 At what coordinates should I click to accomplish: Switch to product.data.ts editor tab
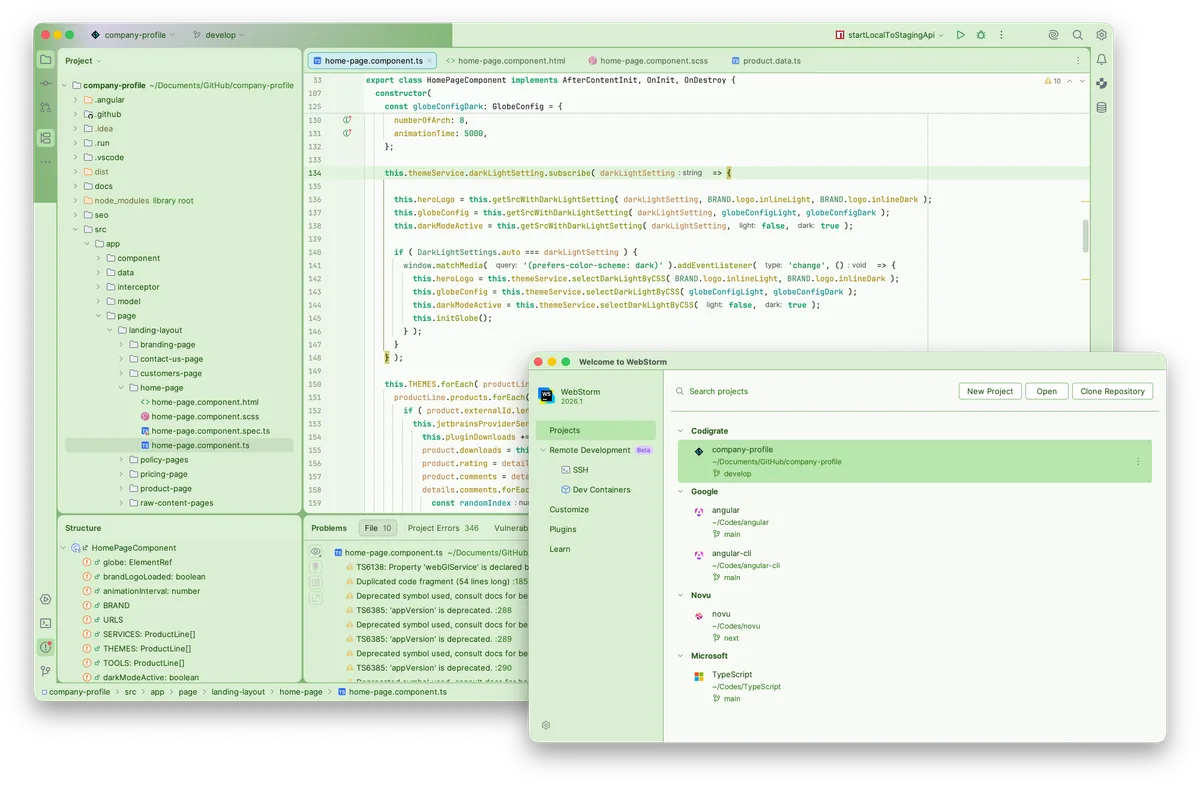[766, 61]
